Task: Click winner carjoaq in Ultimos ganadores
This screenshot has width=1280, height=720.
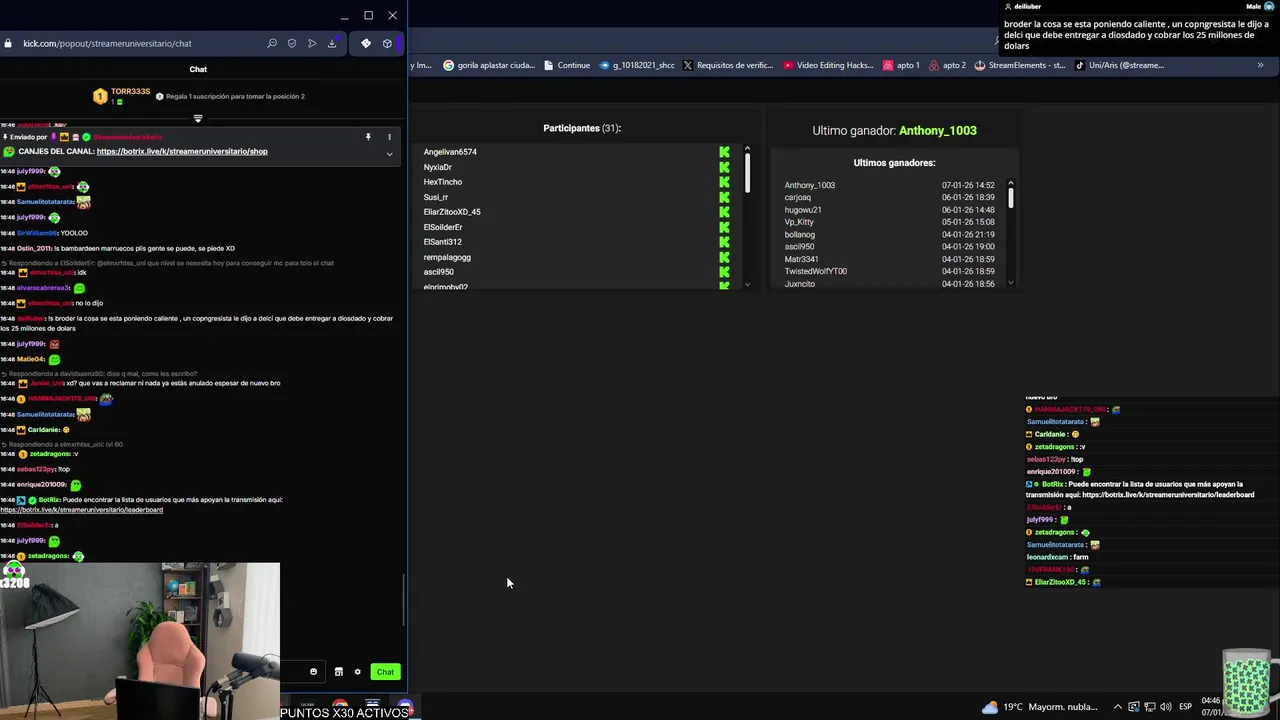Action: [x=798, y=198]
